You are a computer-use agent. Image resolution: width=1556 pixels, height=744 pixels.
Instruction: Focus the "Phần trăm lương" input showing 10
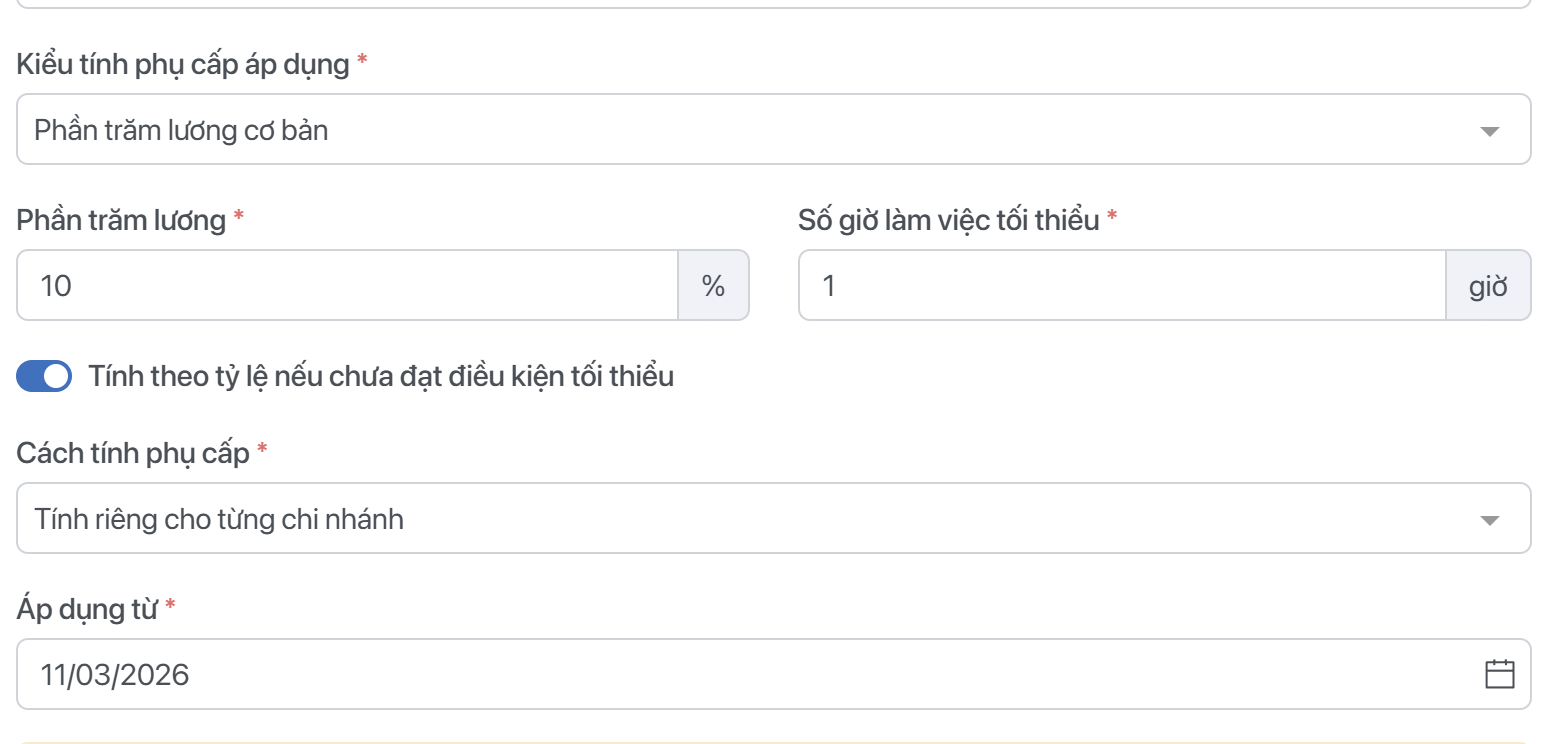[x=347, y=286]
